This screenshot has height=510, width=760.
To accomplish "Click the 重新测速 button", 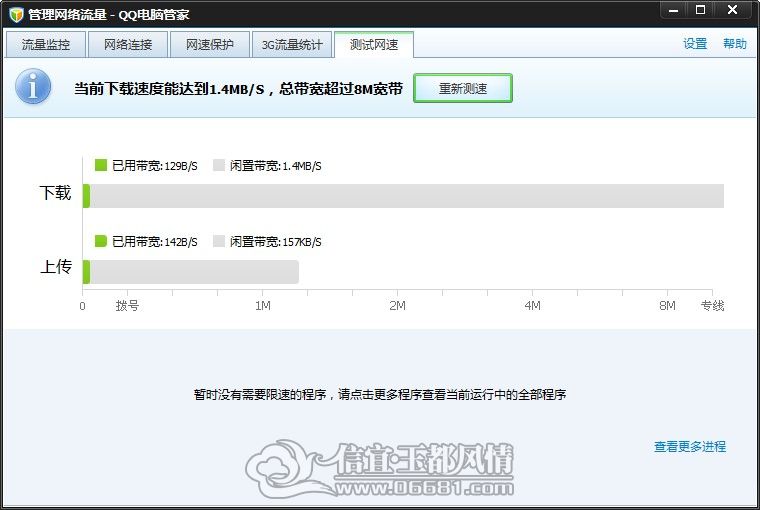I will (x=463, y=88).
